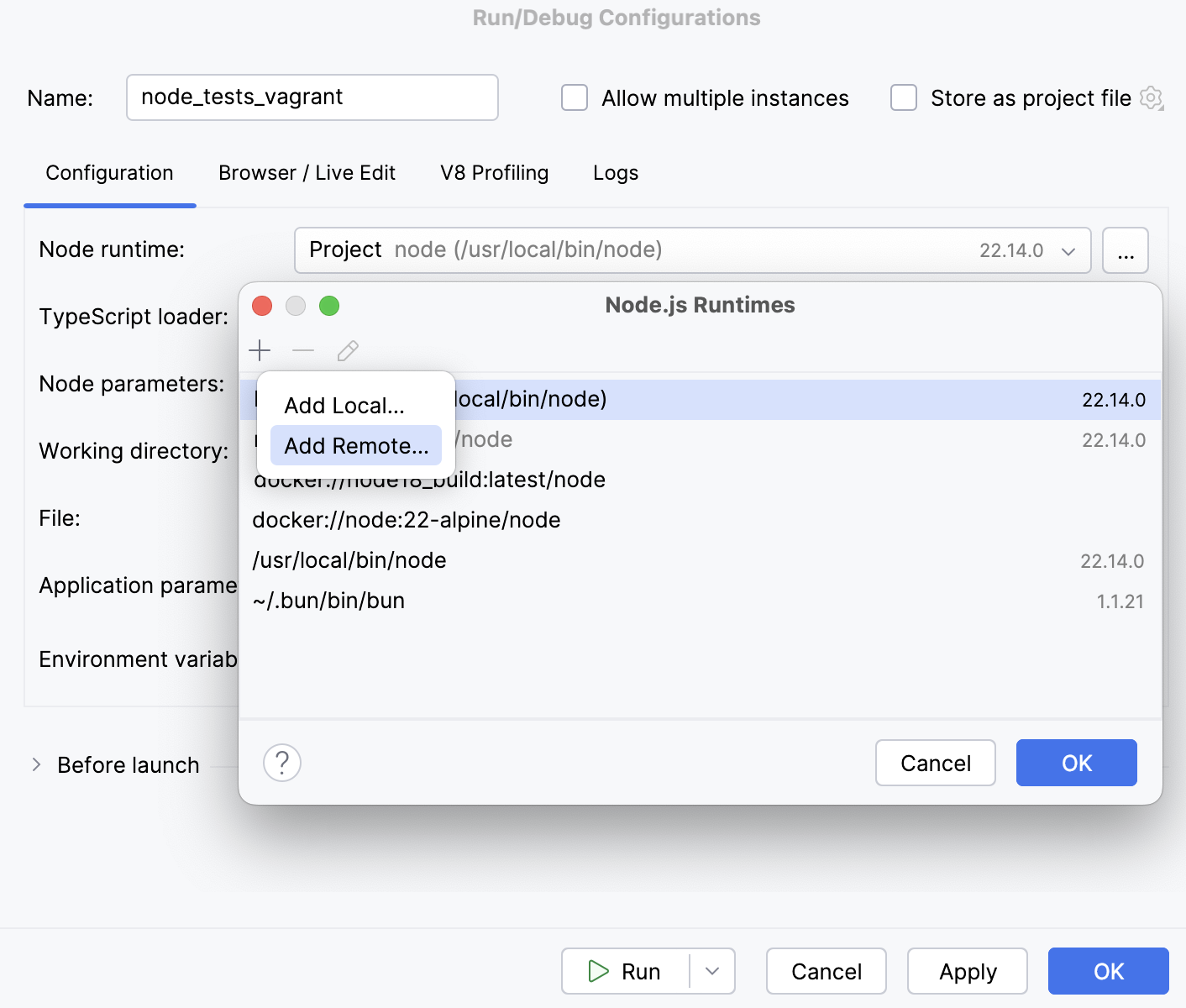Switch to the V8 Profiling tab
The height and width of the screenshot is (1008, 1186).
[494, 173]
